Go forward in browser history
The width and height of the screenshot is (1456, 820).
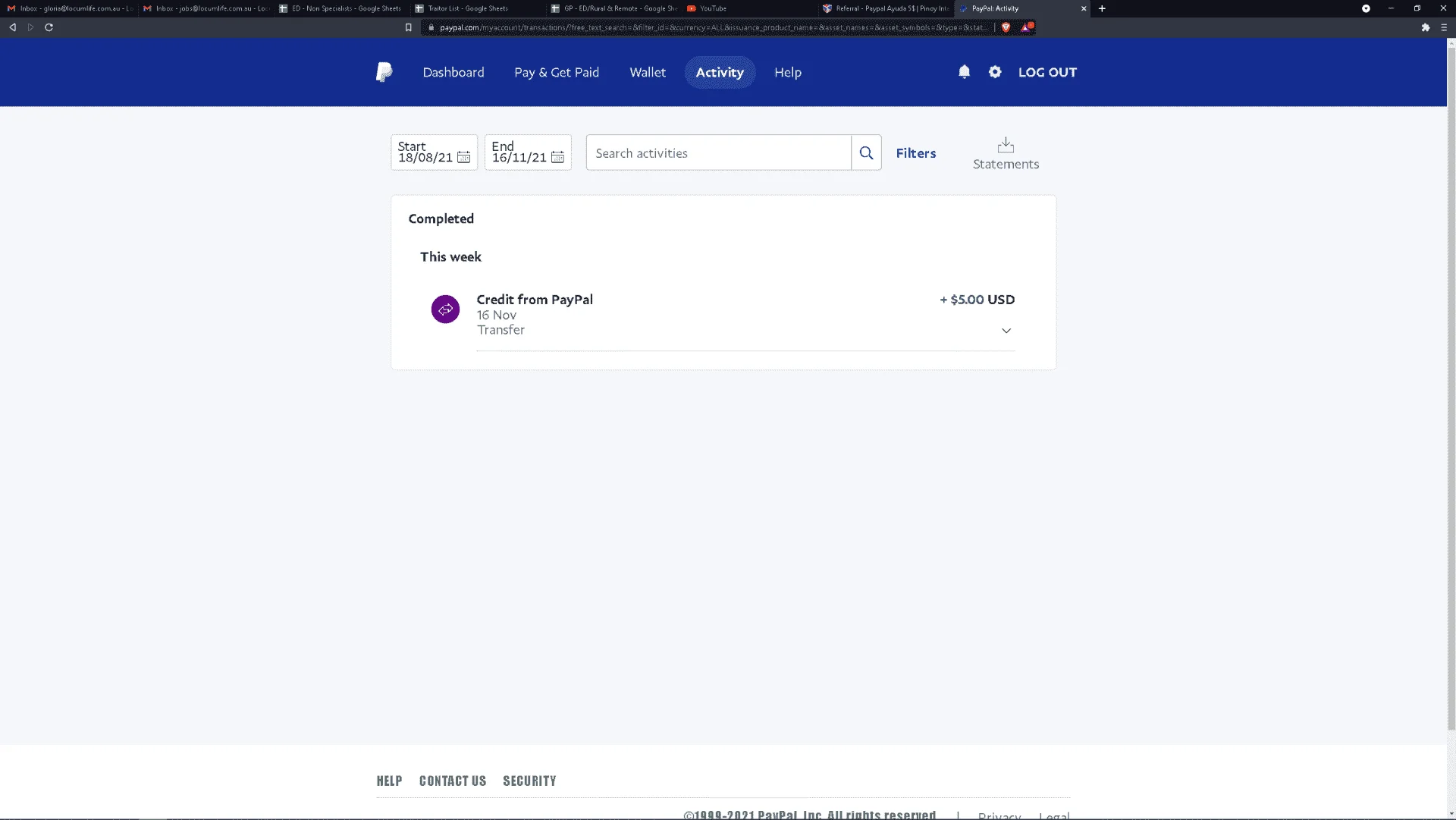click(30, 27)
